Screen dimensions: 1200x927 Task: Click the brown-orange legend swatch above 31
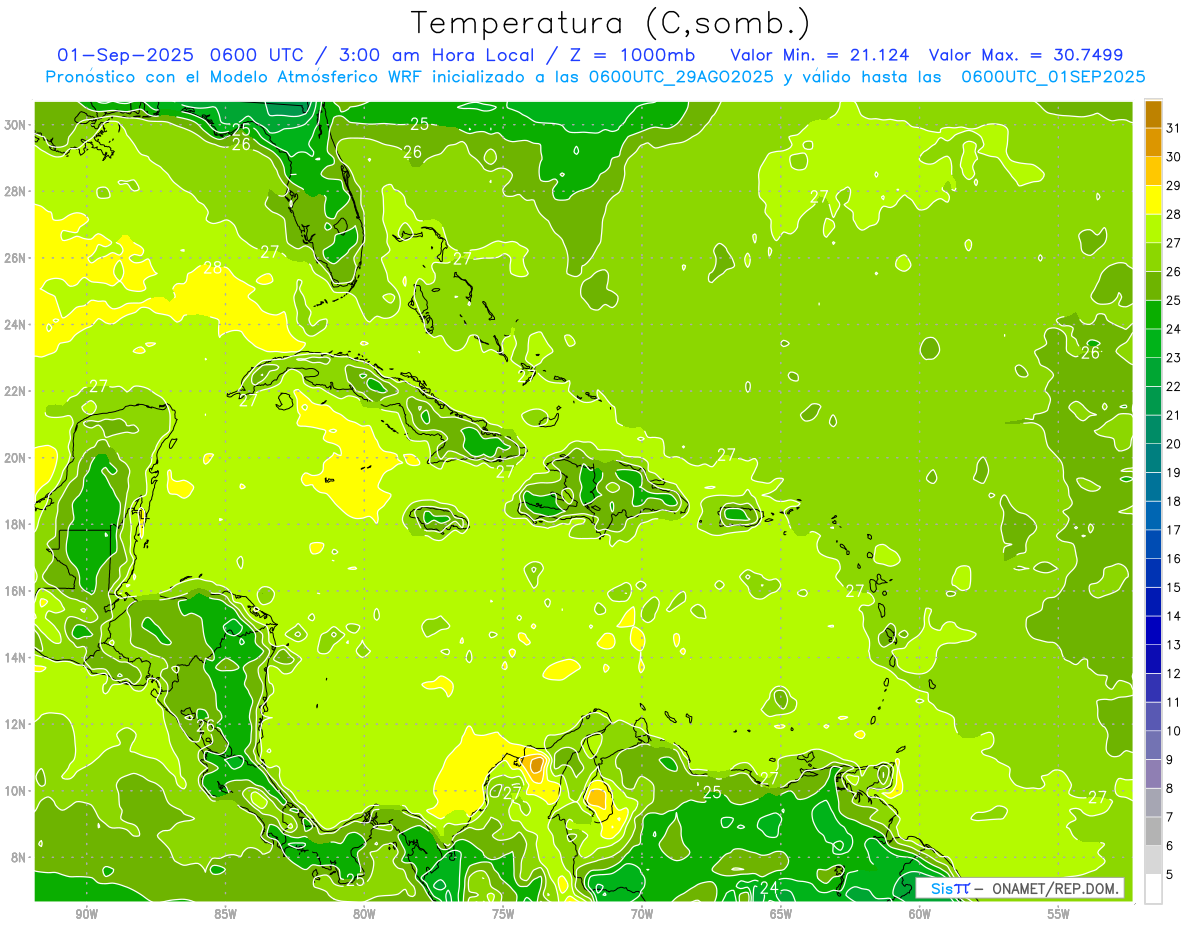(x=1153, y=114)
